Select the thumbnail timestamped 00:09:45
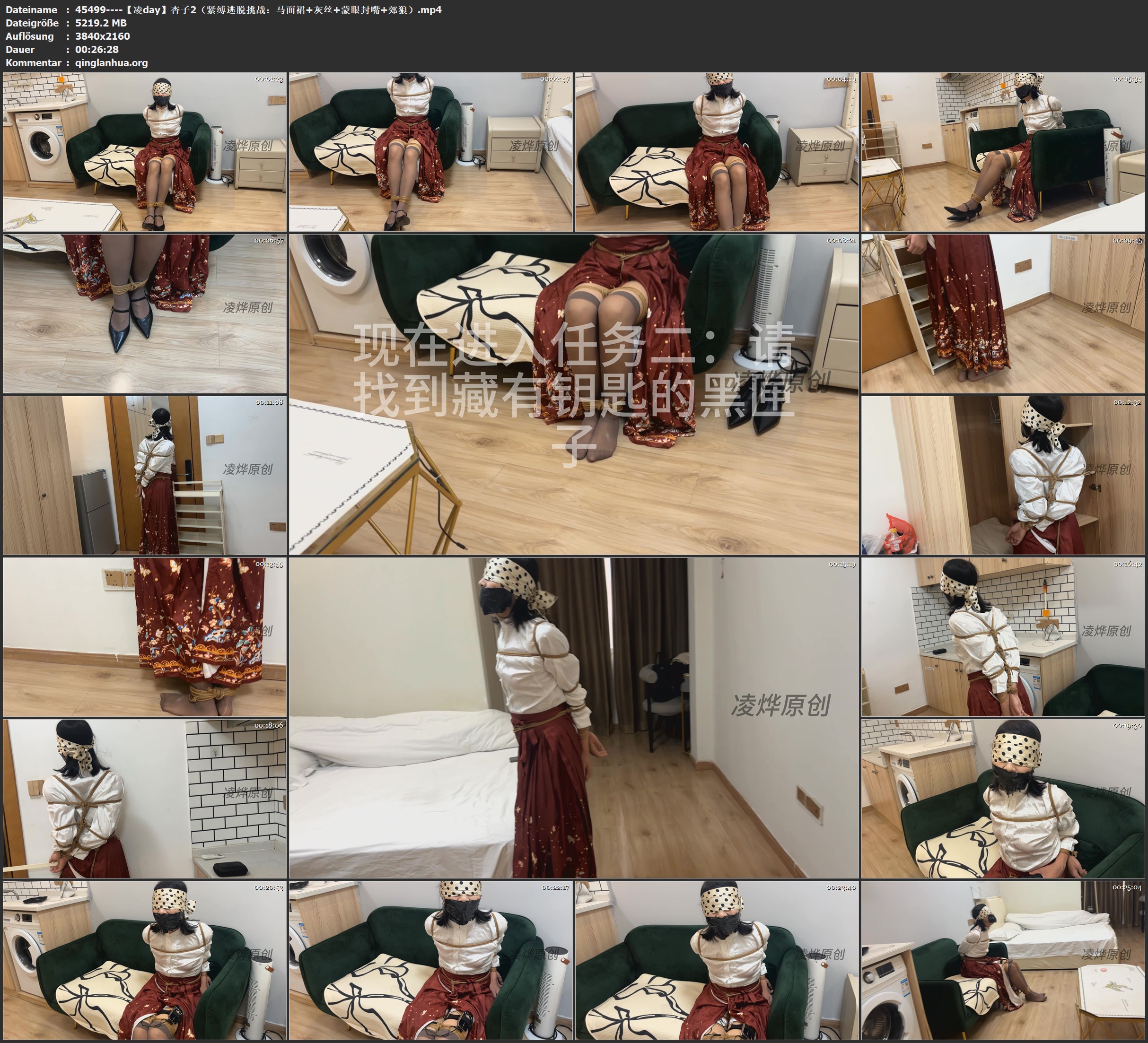The width and height of the screenshot is (1148, 1043). click(x=1003, y=313)
